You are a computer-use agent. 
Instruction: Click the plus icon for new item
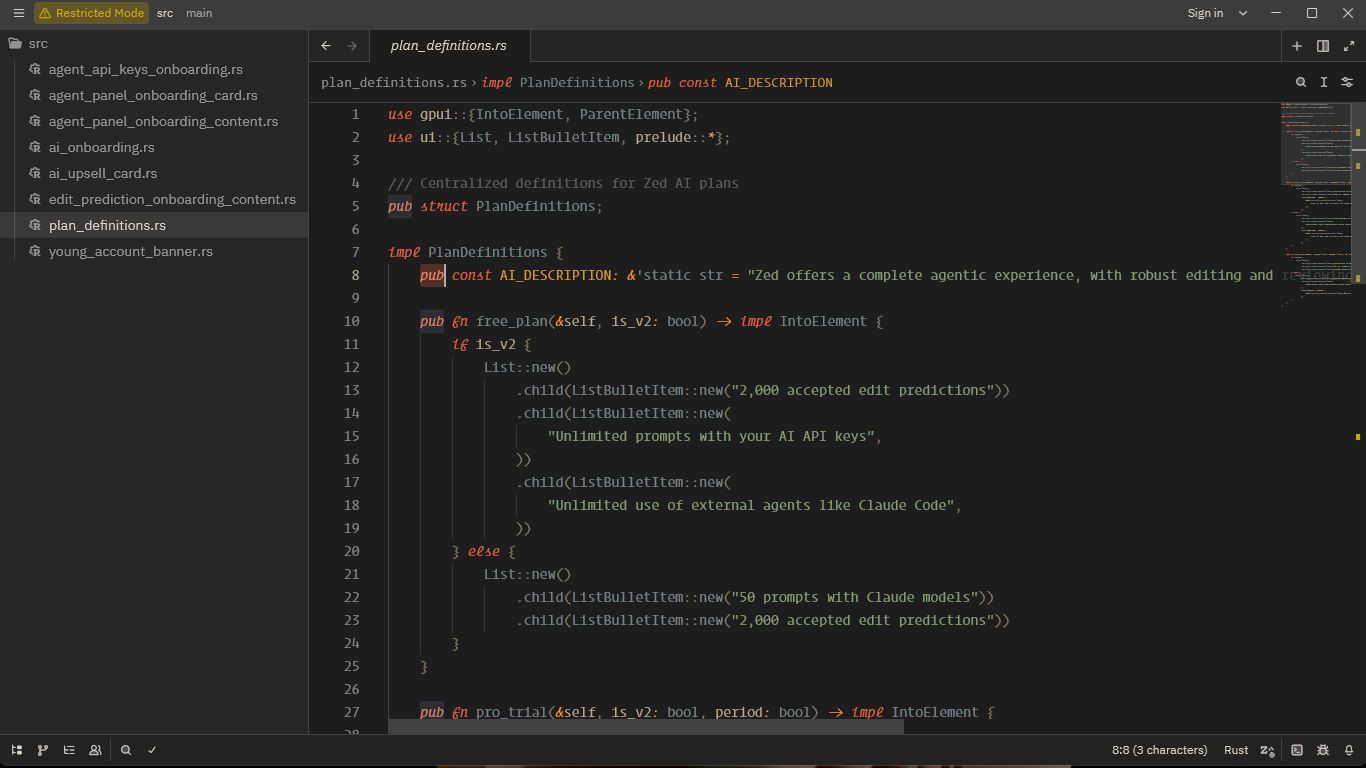1297,46
